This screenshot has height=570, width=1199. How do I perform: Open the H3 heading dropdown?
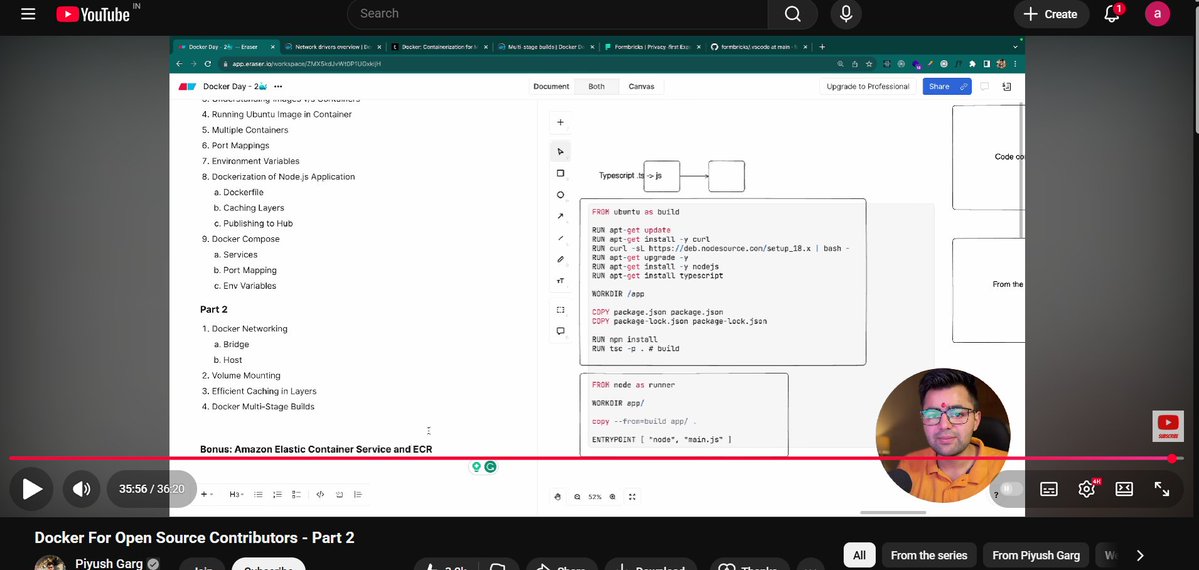236,494
